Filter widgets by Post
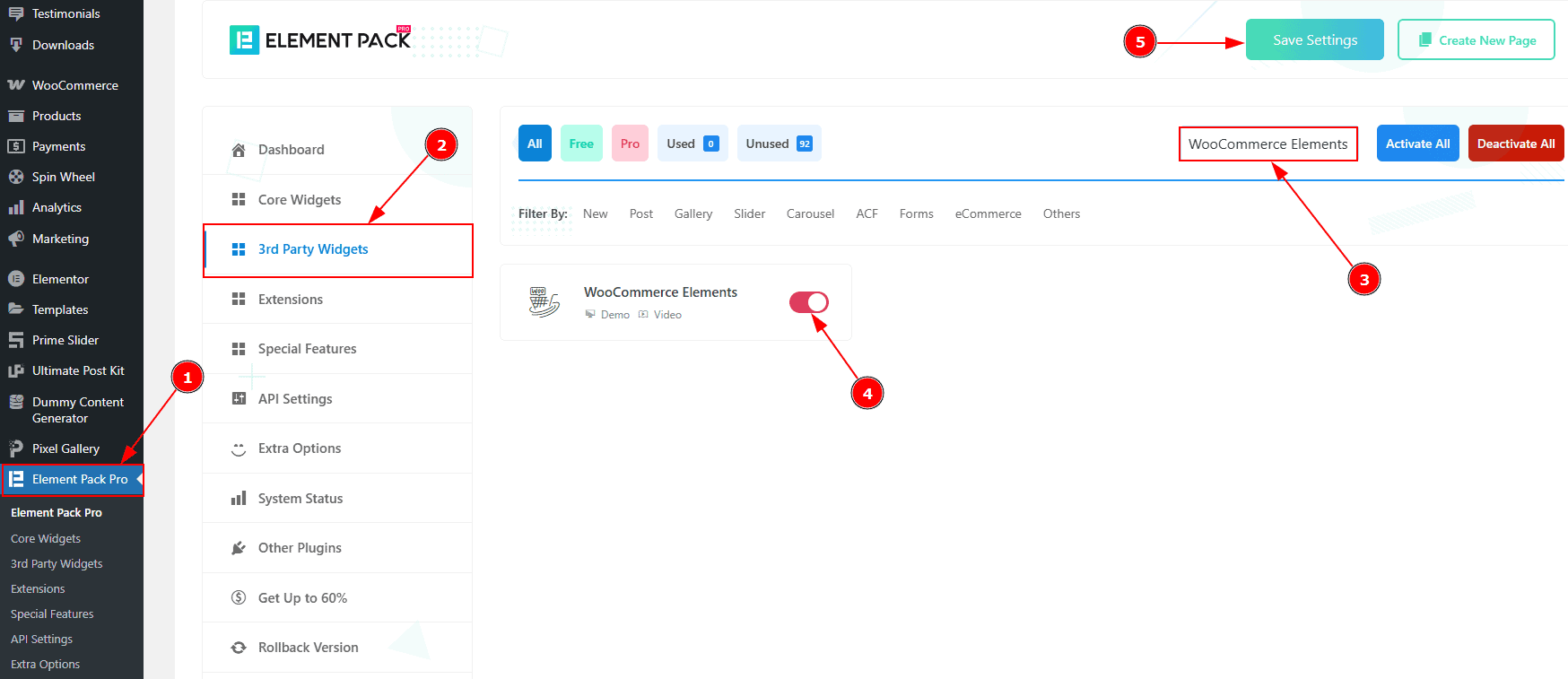 pos(641,213)
